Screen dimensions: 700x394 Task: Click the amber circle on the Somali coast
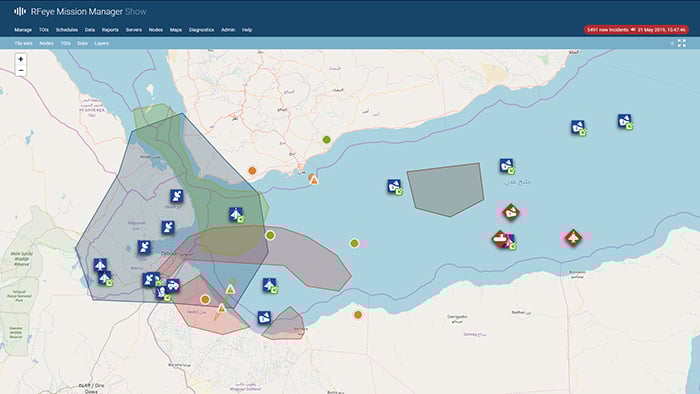point(358,315)
